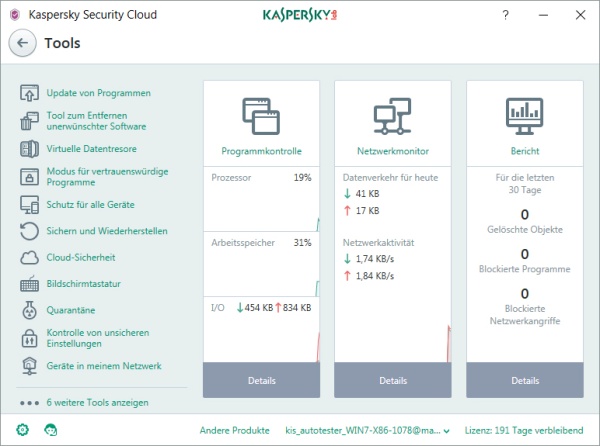
Task: Launch the Bildschirmtastatur link
Action: click(84, 284)
